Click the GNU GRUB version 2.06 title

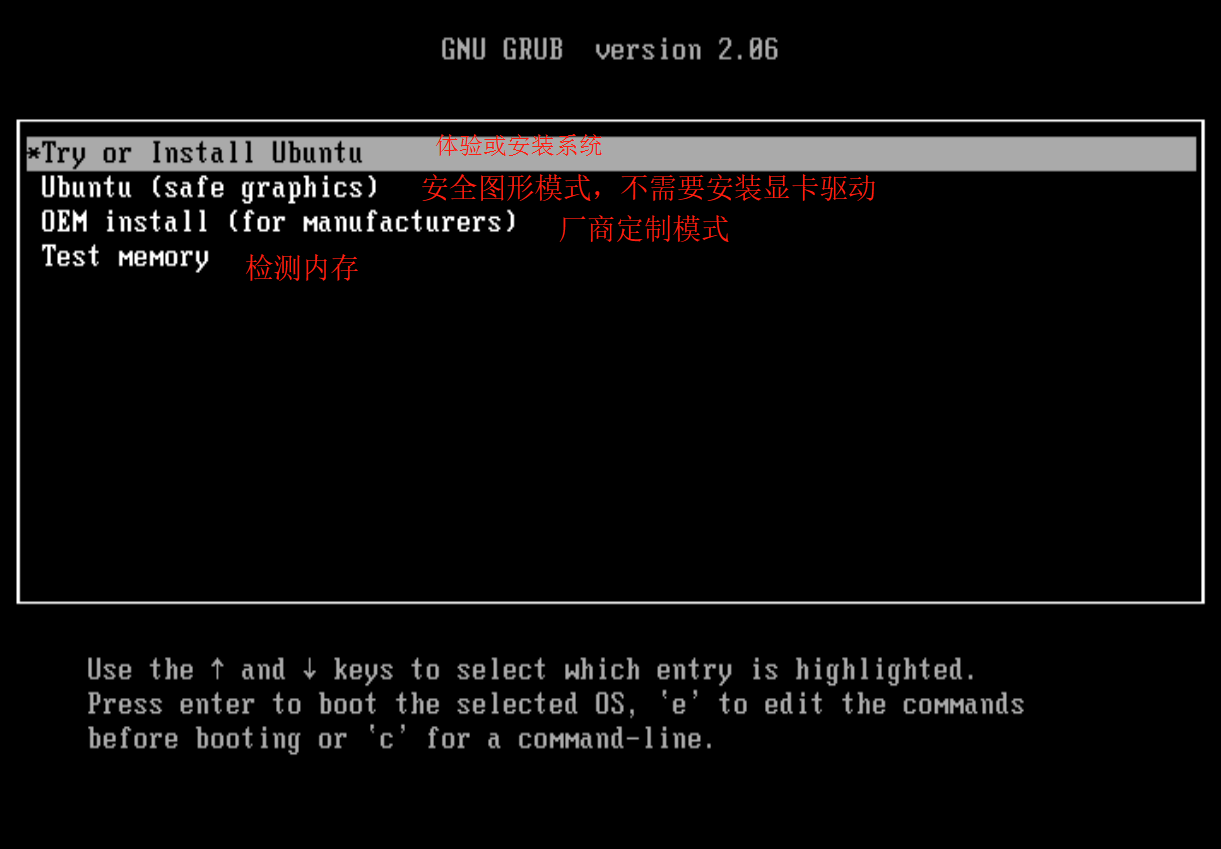(x=610, y=49)
